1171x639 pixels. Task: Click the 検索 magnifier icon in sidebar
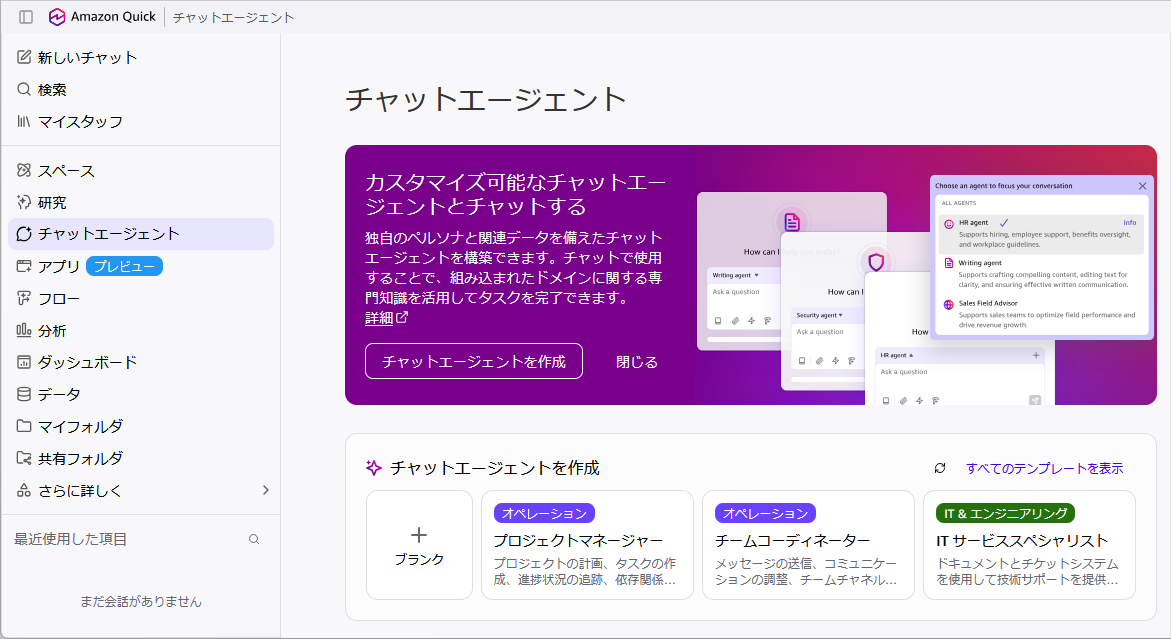click(24, 89)
